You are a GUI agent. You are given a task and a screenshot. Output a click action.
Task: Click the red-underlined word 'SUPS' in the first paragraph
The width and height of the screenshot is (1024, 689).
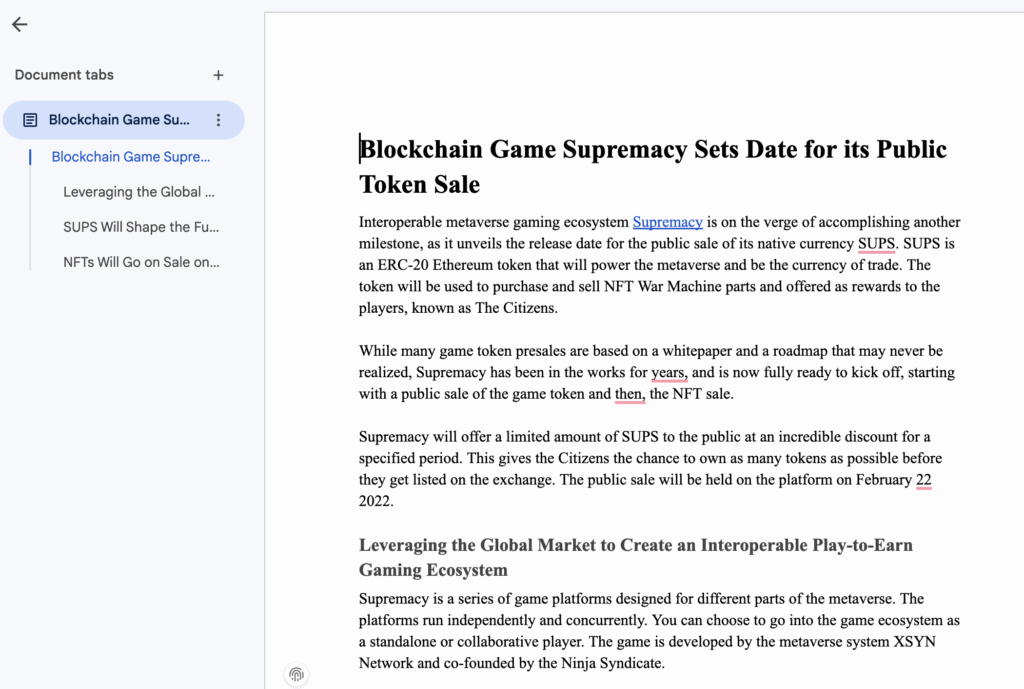(x=876, y=244)
